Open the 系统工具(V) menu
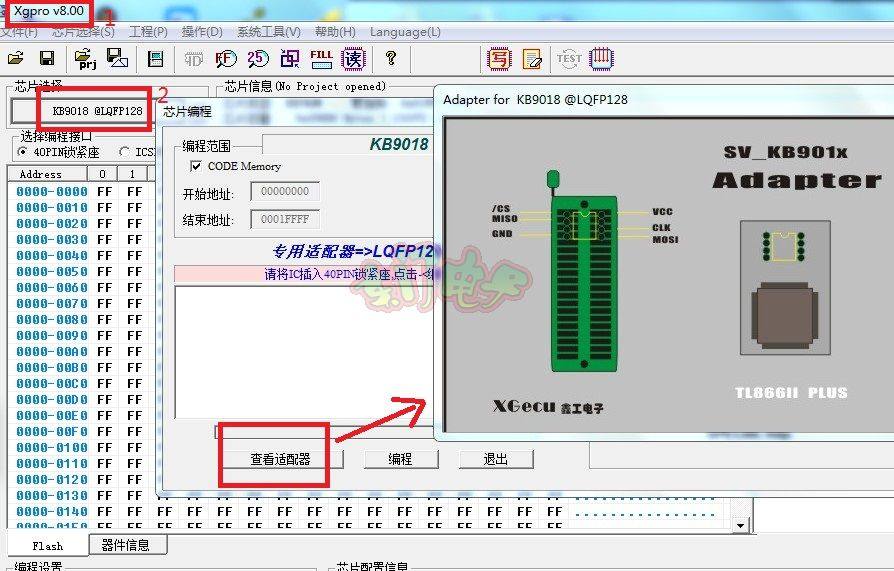Image resolution: width=894 pixels, height=571 pixels. click(x=269, y=32)
